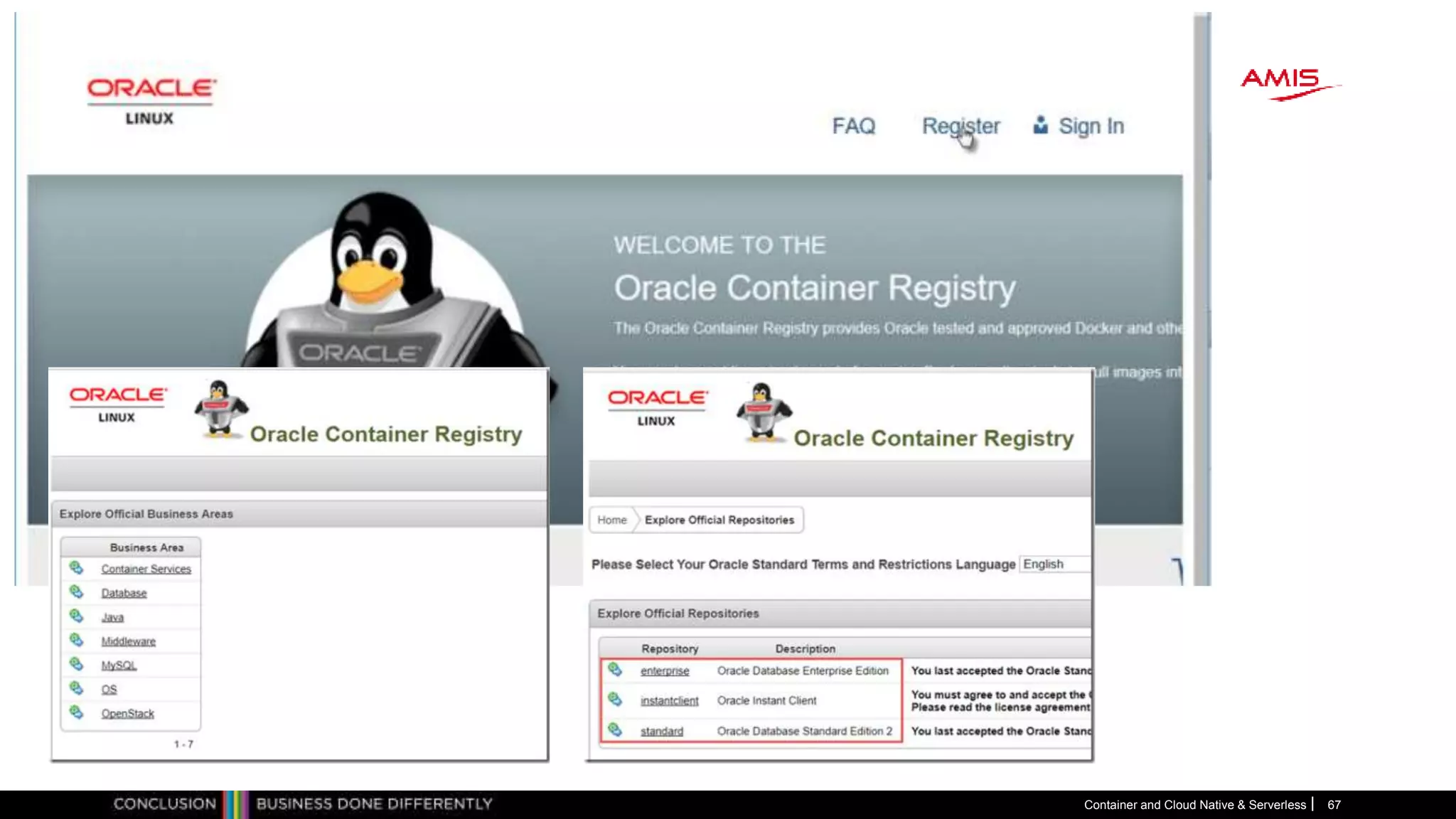Click the 'Explore Official Business Areas' header
This screenshot has height=819, width=1456.
click(146, 514)
